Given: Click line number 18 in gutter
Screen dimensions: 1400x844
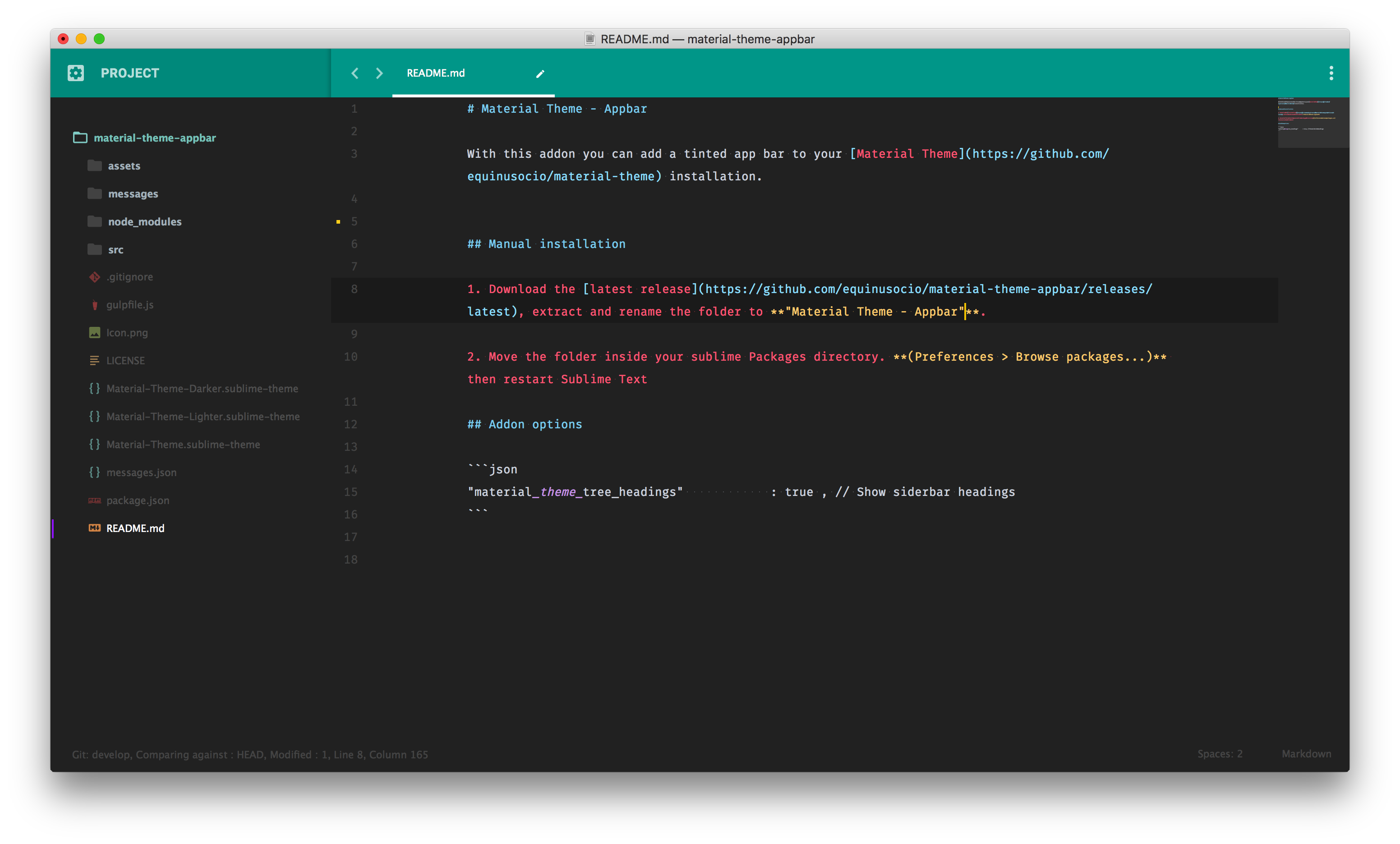Looking at the screenshot, I should [350, 559].
